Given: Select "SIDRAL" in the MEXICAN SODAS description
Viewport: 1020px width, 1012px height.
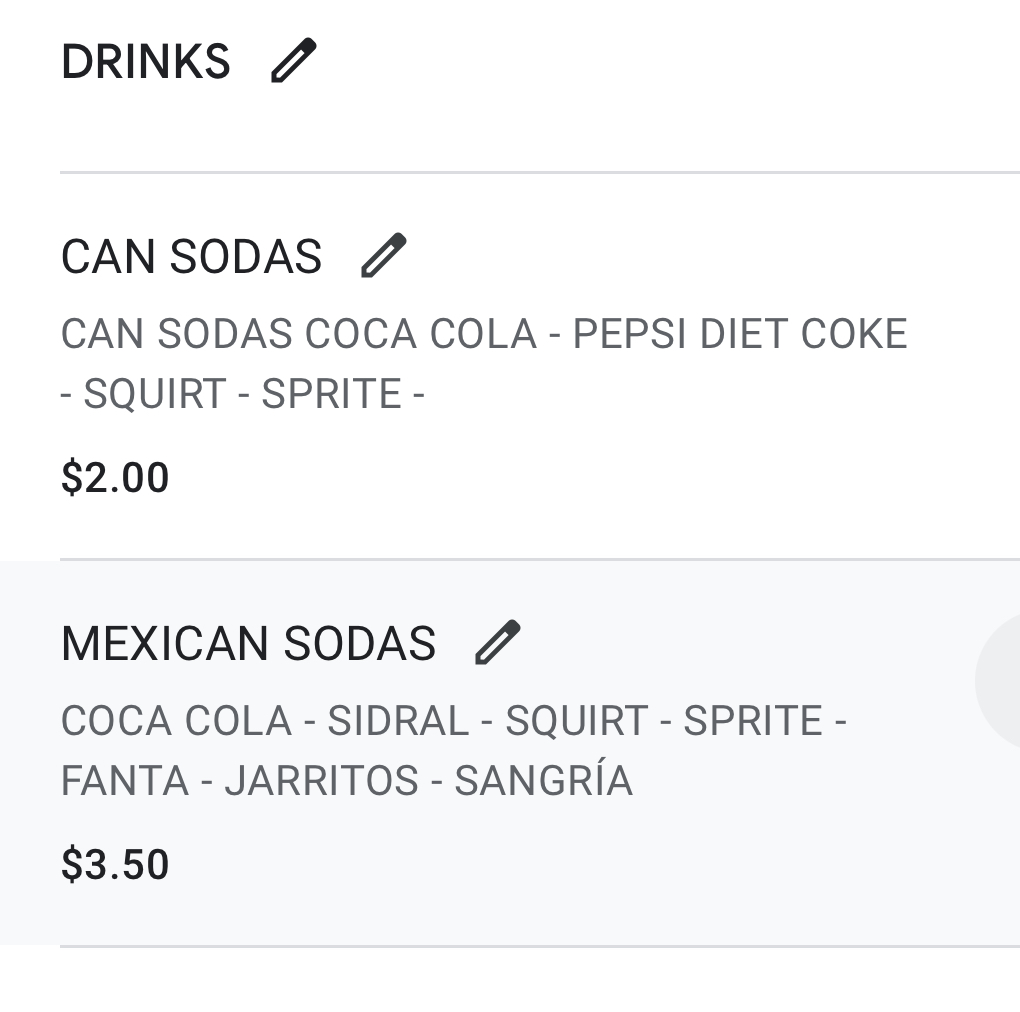Looking at the screenshot, I should (398, 721).
